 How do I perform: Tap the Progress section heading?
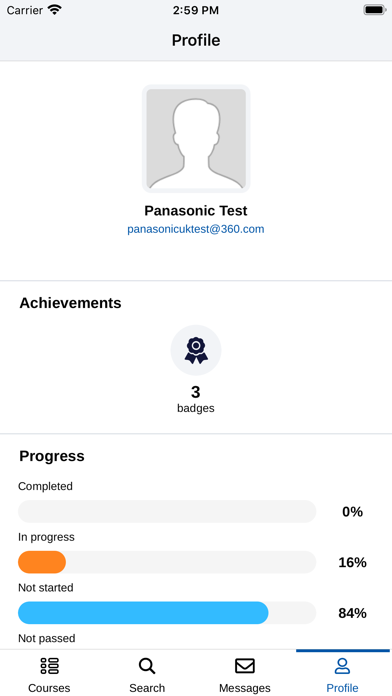51,456
